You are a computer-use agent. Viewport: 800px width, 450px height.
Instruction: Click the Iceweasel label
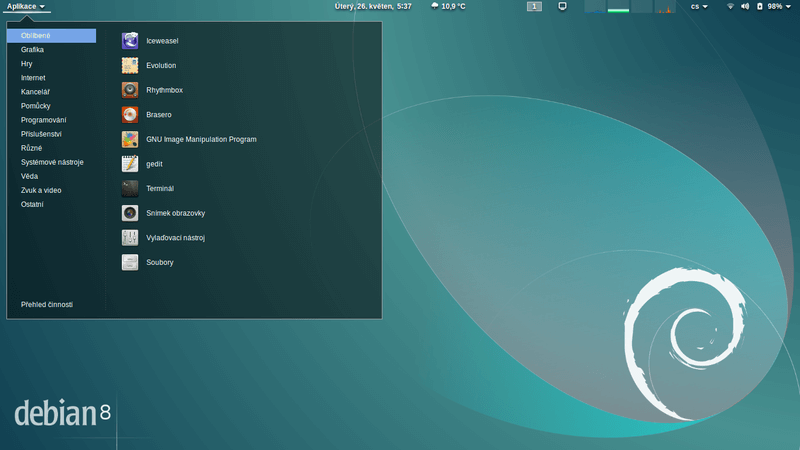(162, 41)
